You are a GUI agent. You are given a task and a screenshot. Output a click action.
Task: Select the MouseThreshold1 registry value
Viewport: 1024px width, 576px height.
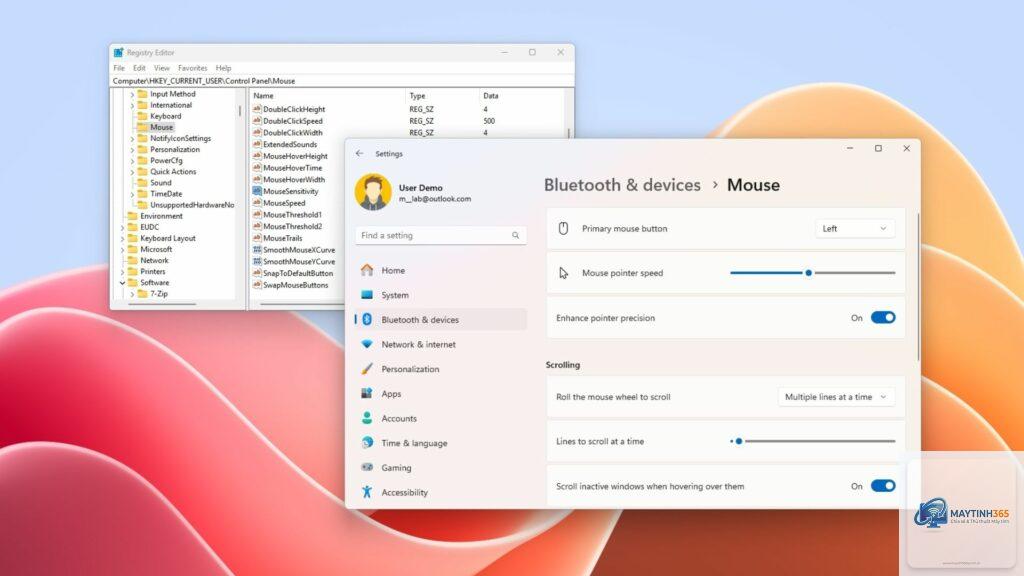pos(292,215)
